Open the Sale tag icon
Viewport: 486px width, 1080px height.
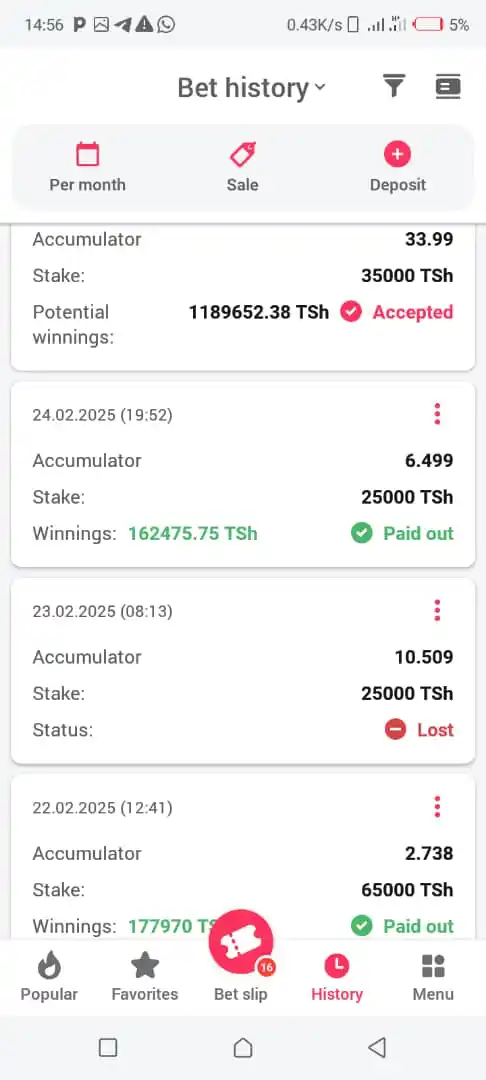[x=242, y=154]
